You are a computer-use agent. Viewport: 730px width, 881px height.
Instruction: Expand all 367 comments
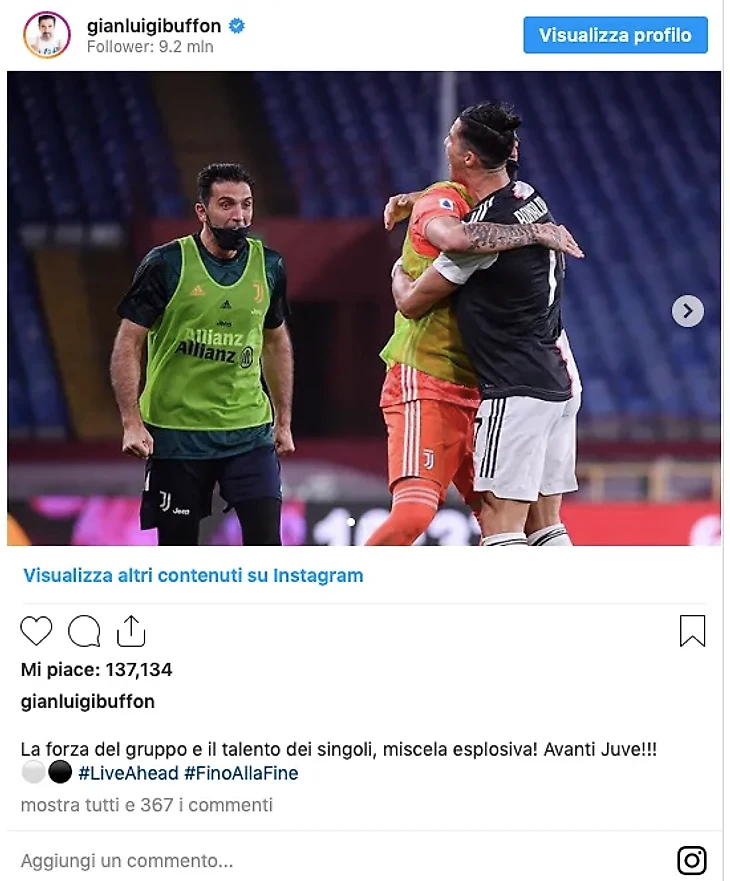[147, 805]
